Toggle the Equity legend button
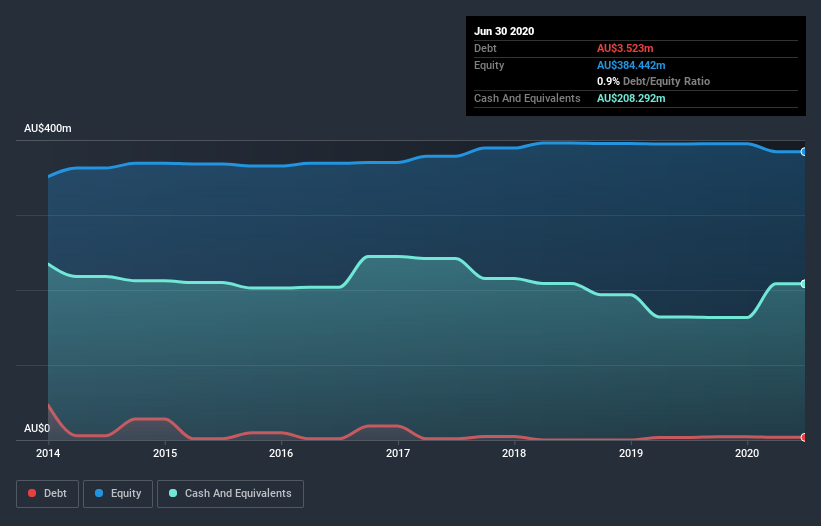The width and height of the screenshot is (821, 526). click(x=118, y=494)
